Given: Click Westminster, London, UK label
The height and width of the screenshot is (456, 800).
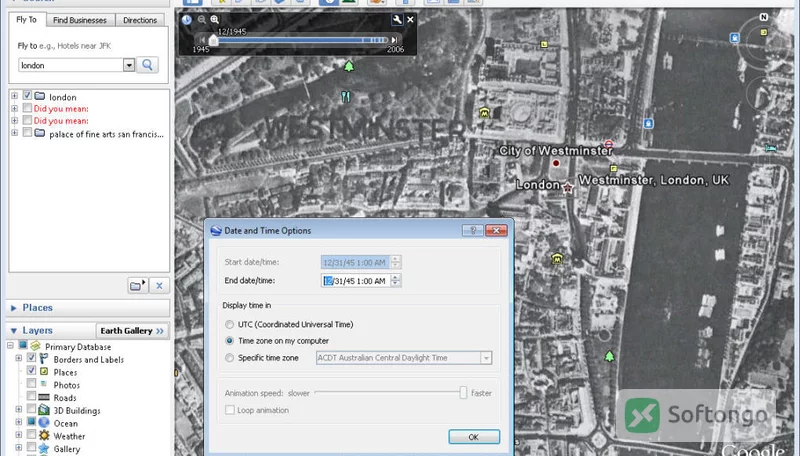Looking at the screenshot, I should [x=654, y=180].
